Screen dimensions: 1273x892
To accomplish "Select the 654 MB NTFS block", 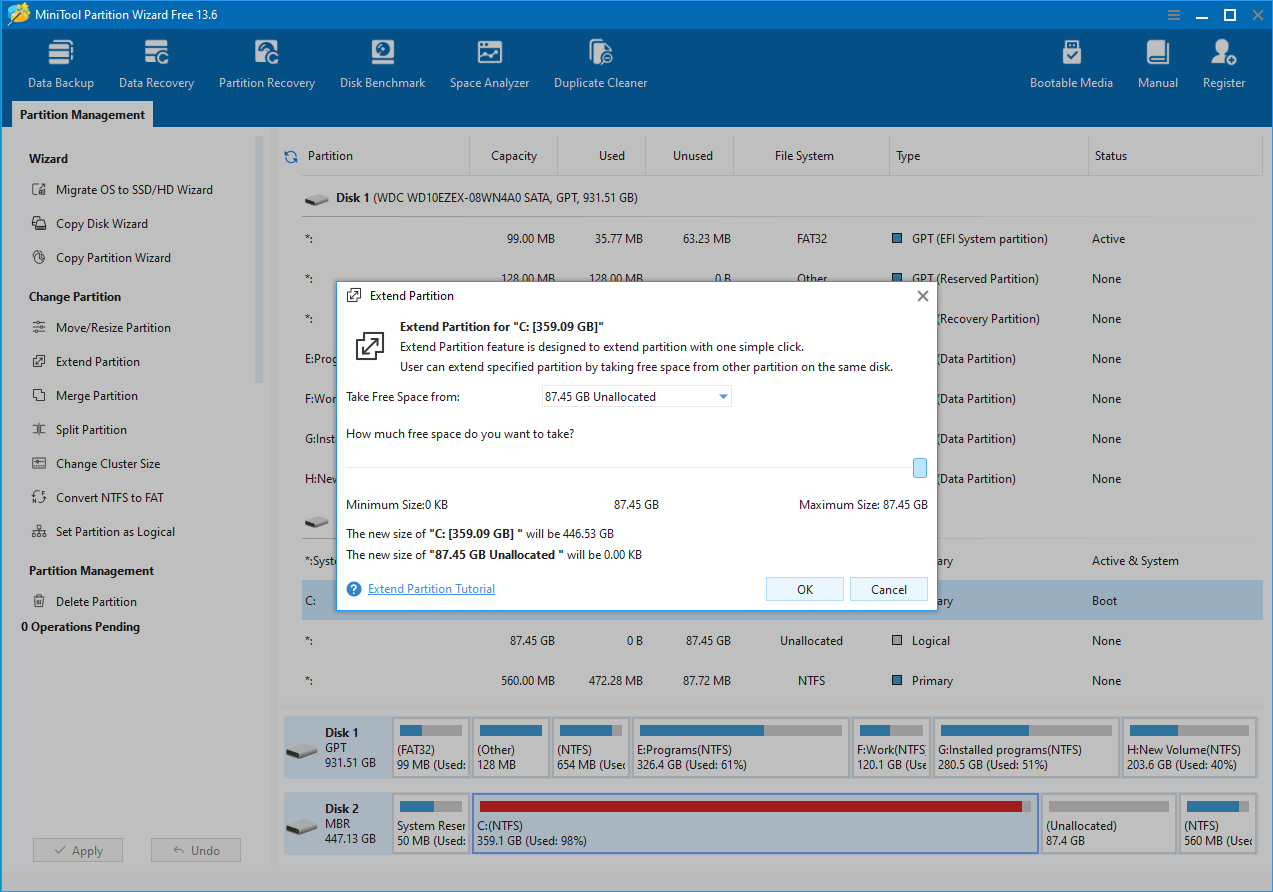I will (x=592, y=747).
